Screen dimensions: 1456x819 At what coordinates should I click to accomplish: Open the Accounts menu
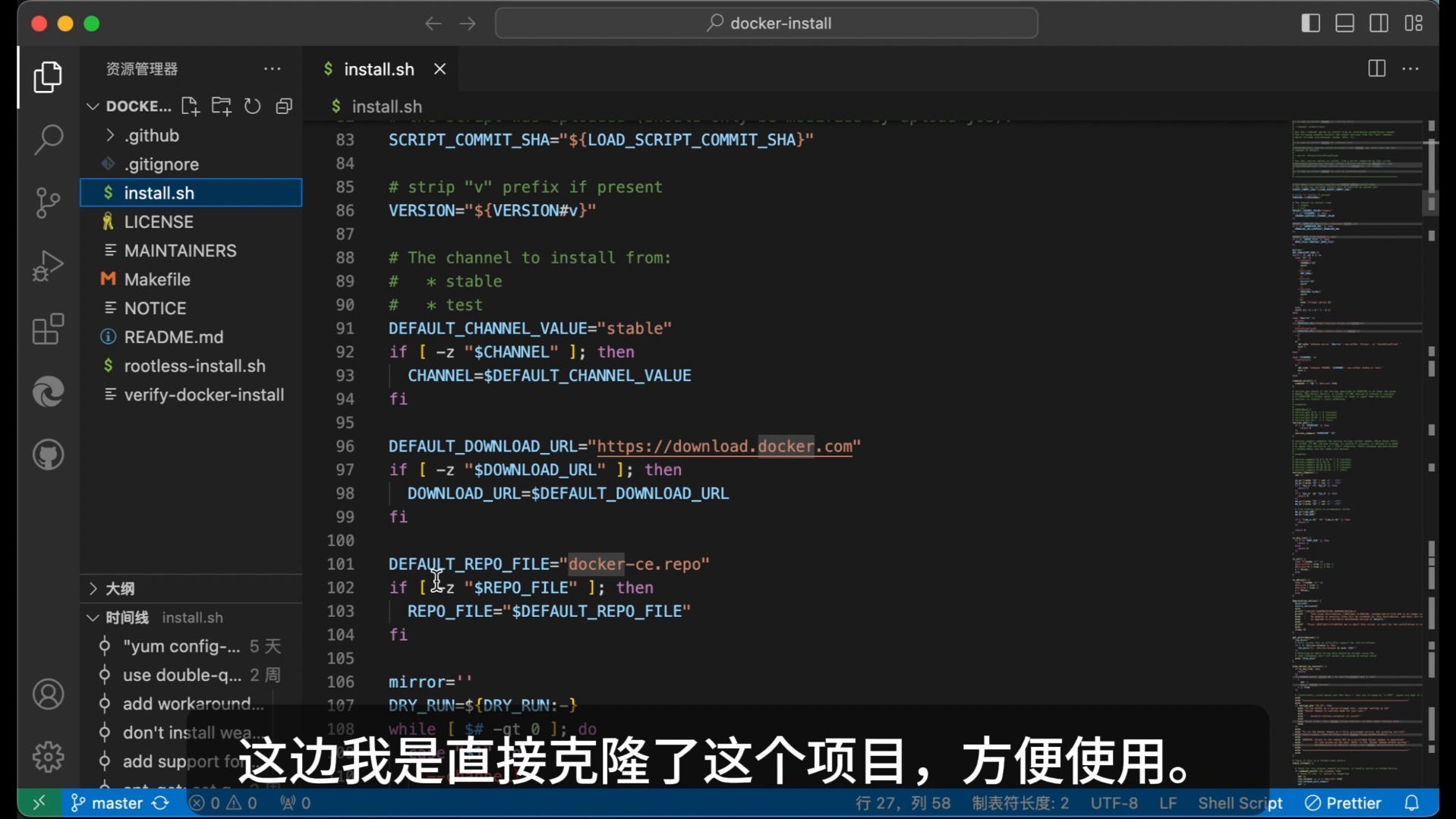click(48, 694)
